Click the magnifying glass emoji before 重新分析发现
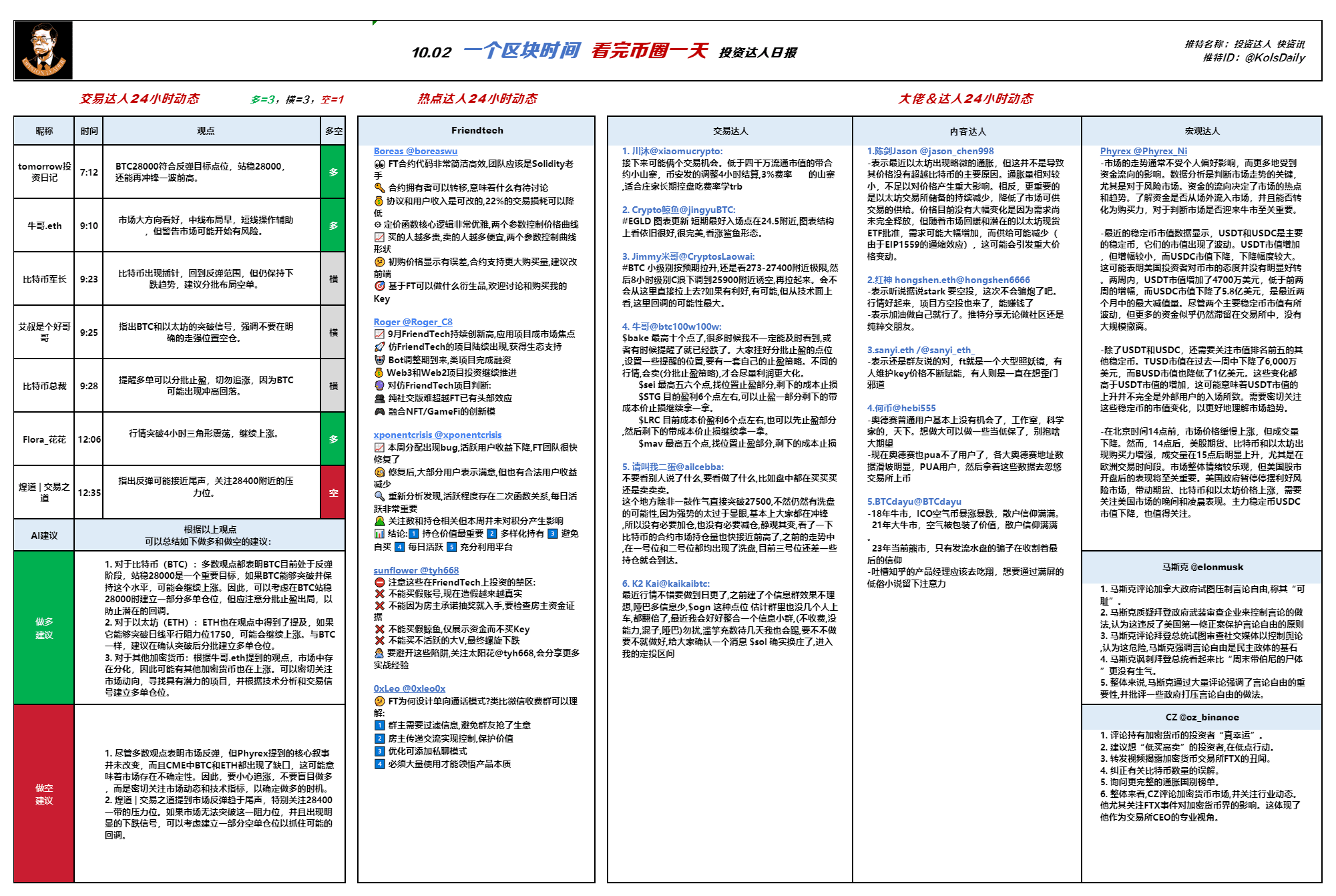 (x=379, y=496)
